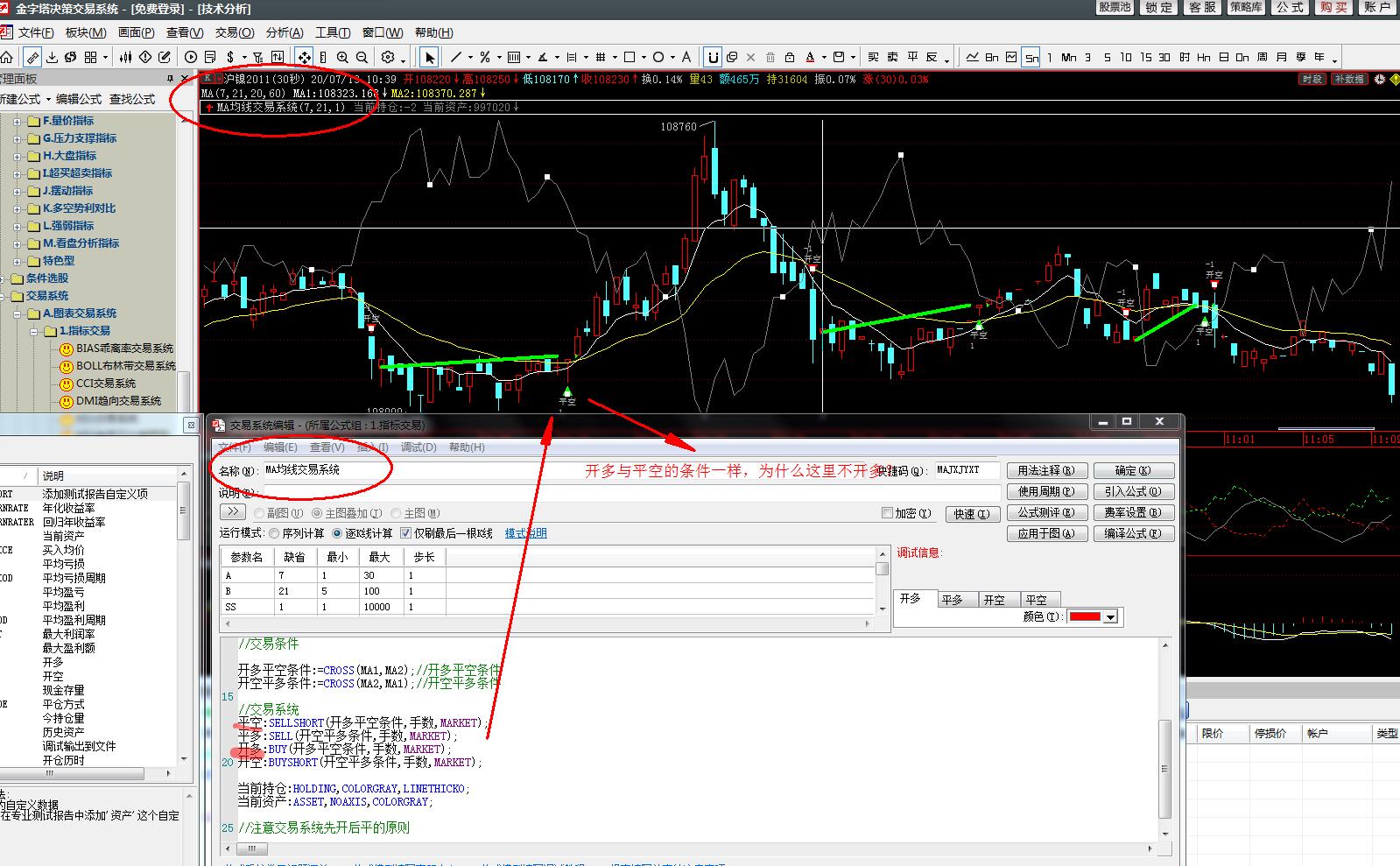Open the 模式说明 link
Image resolution: width=1400 pixels, height=866 pixels.
point(525,533)
